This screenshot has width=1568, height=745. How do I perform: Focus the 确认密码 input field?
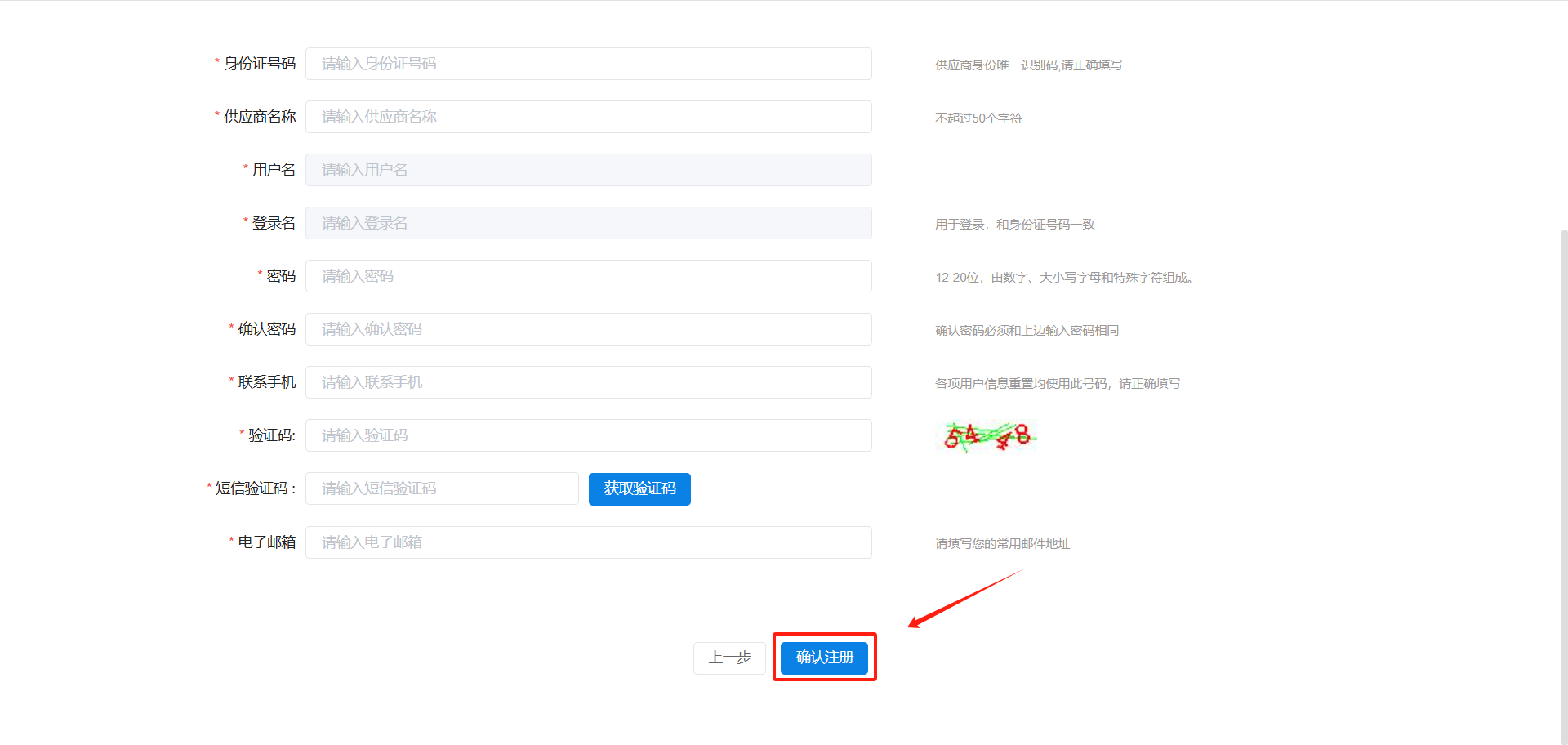[588, 329]
